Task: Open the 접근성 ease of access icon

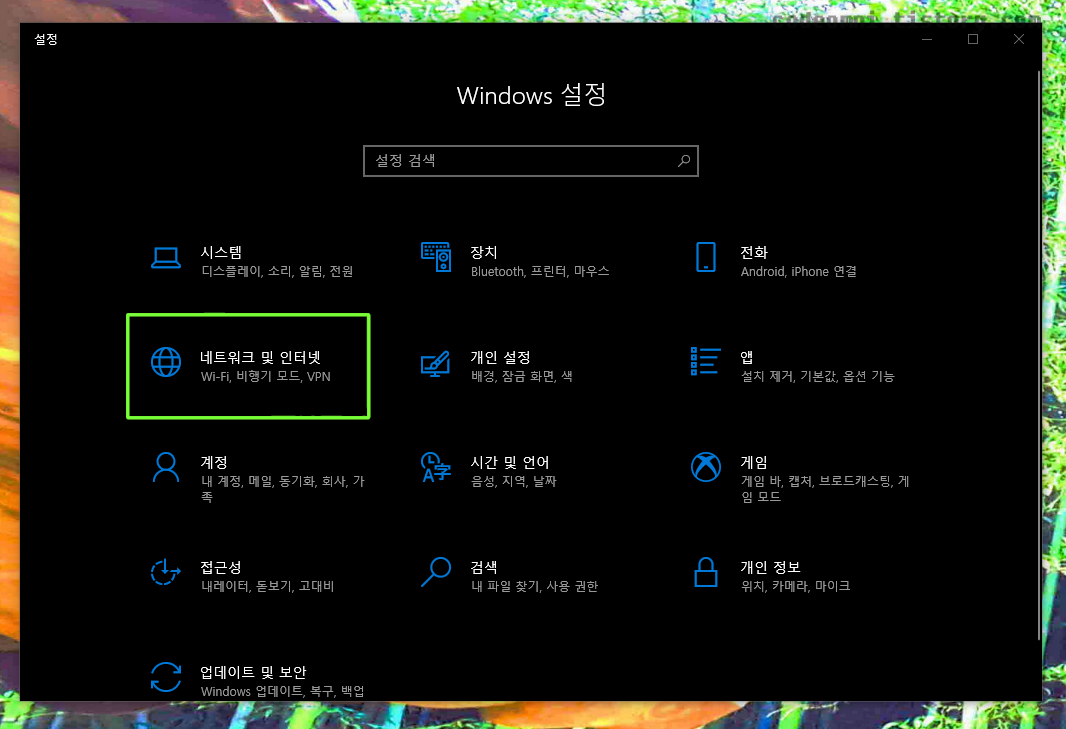Action: click(x=166, y=572)
